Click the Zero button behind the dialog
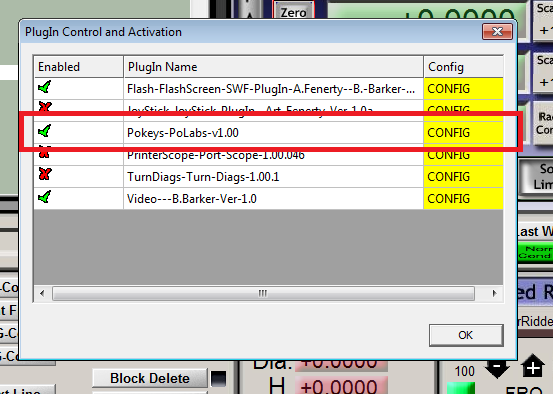This screenshot has width=553, height=394. pos(293,11)
